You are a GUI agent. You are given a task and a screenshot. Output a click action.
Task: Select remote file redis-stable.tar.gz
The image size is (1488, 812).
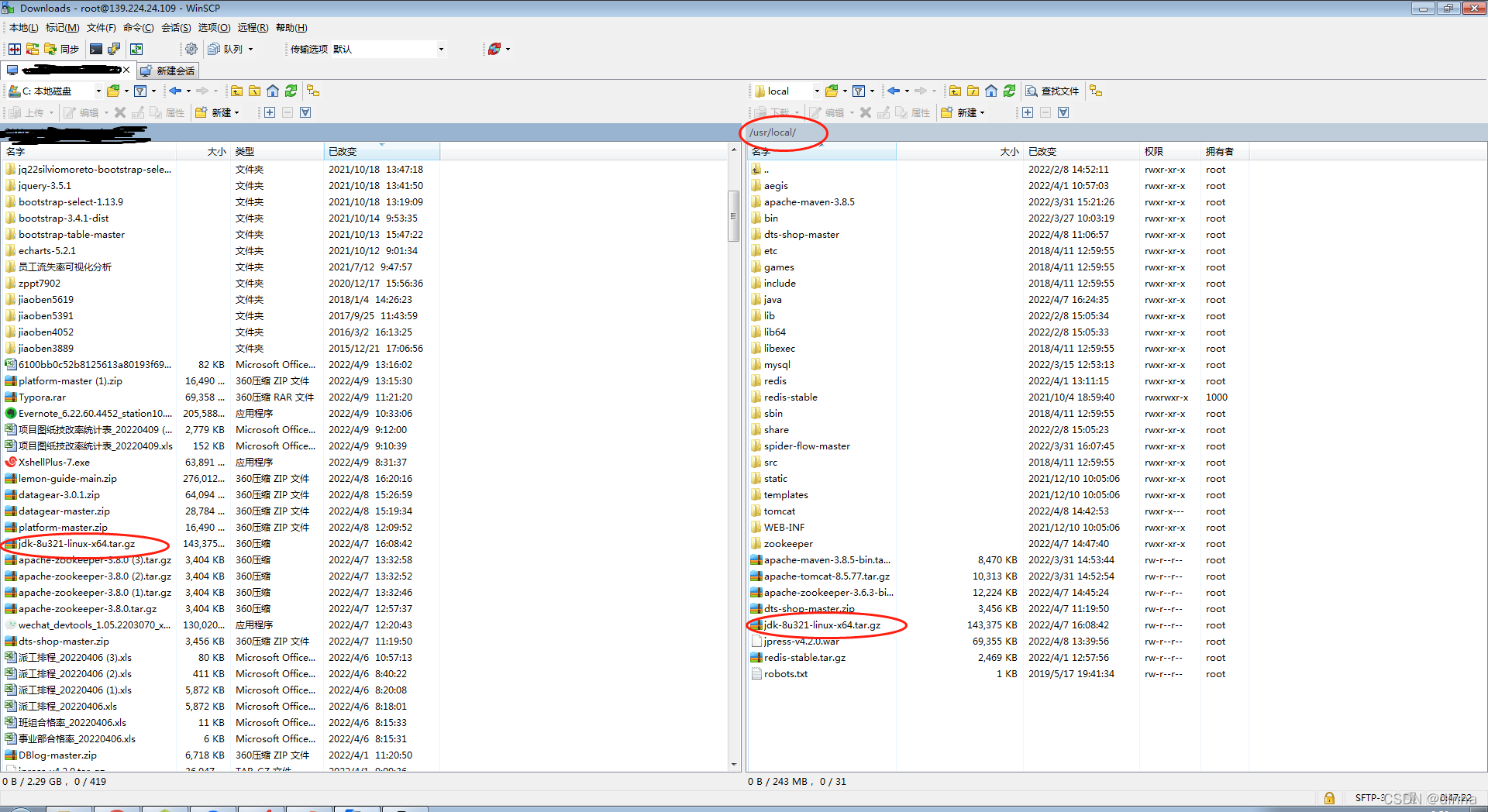(x=804, y=658)
